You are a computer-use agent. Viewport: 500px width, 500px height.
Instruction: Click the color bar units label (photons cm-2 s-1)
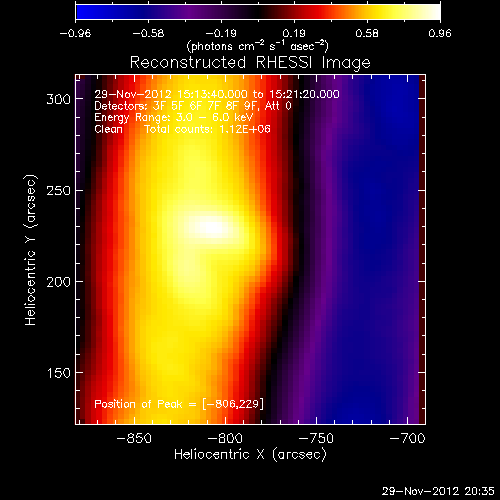258,46
